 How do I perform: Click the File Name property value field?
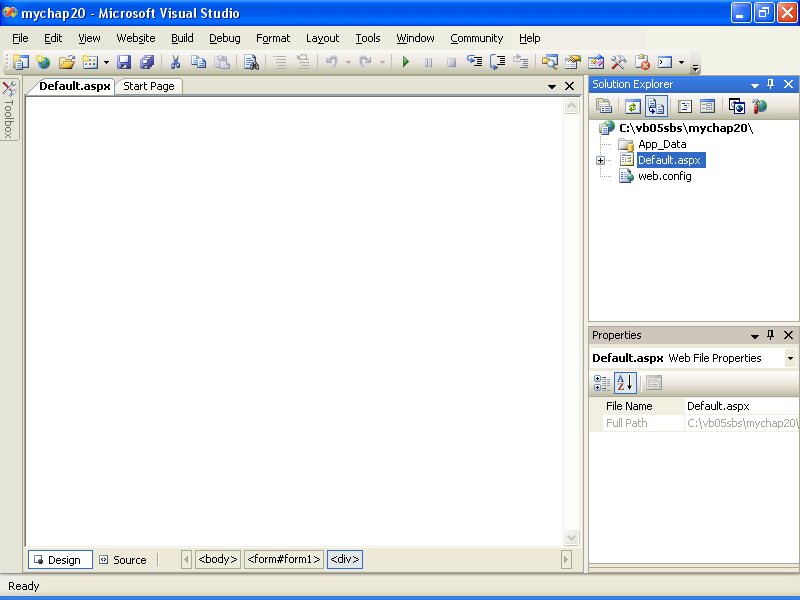tap(740, 406)
